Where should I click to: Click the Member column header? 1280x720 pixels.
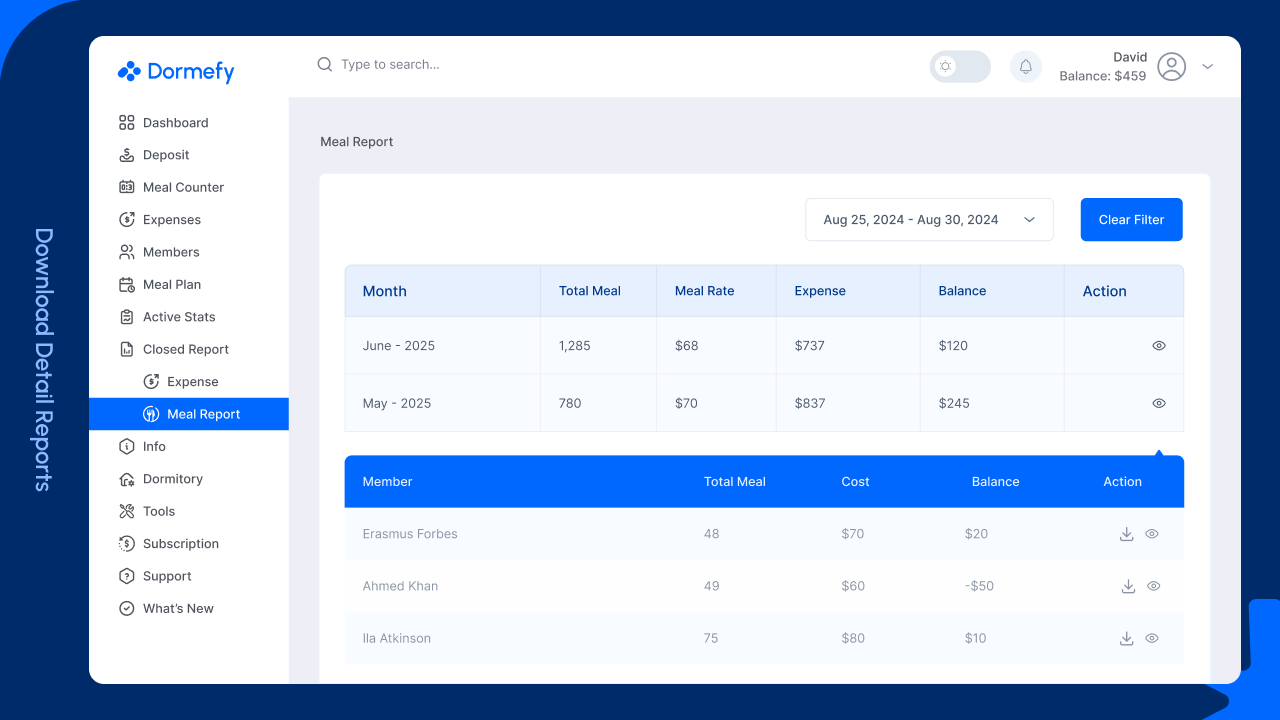[388, 482]
